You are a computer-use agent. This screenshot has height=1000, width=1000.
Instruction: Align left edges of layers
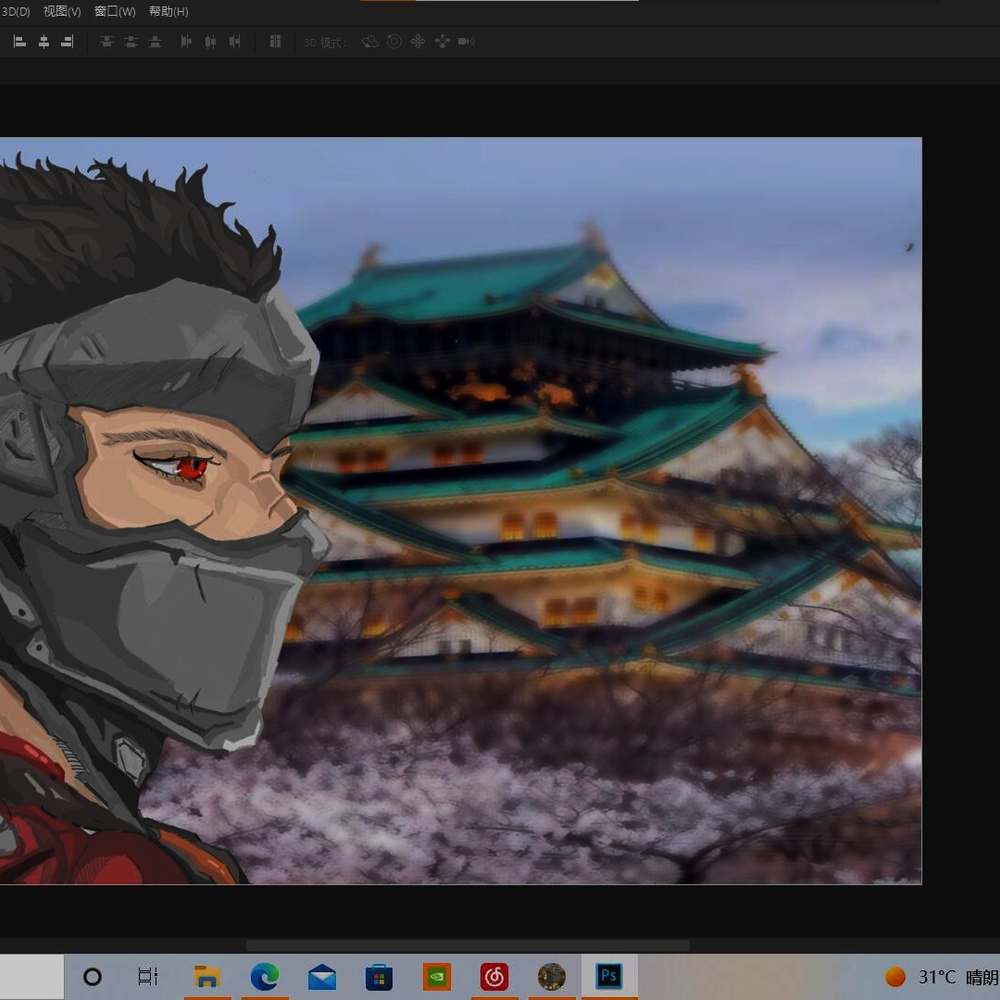tap(20, 42)
